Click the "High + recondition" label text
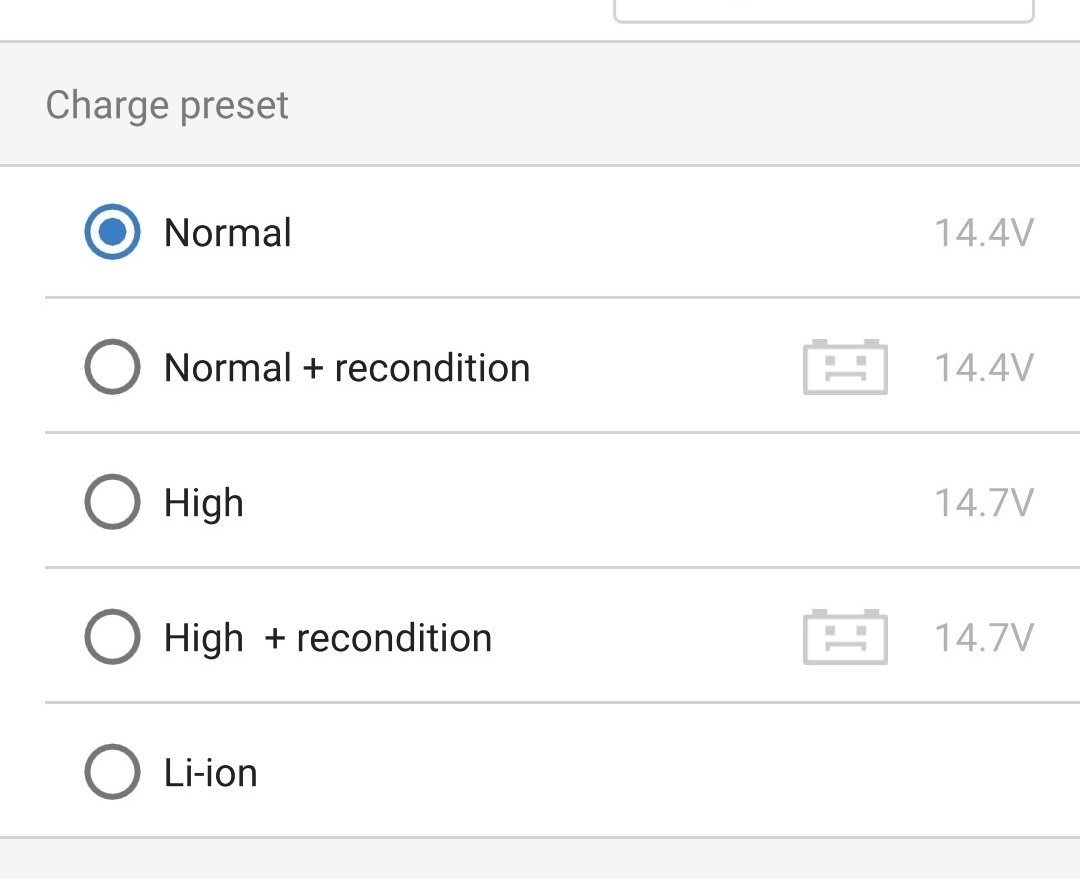 pyautogui.click(x=328, y=638)
